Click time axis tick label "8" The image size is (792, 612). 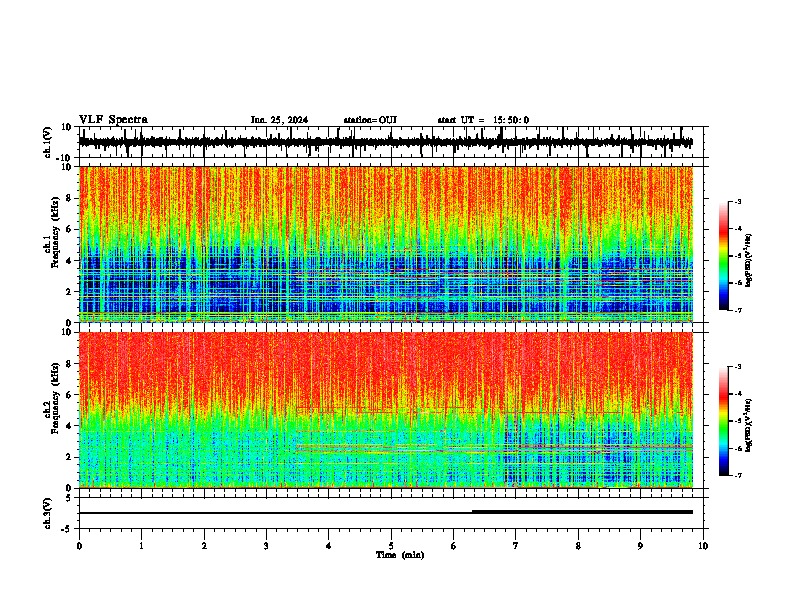(x=578, y=546)
